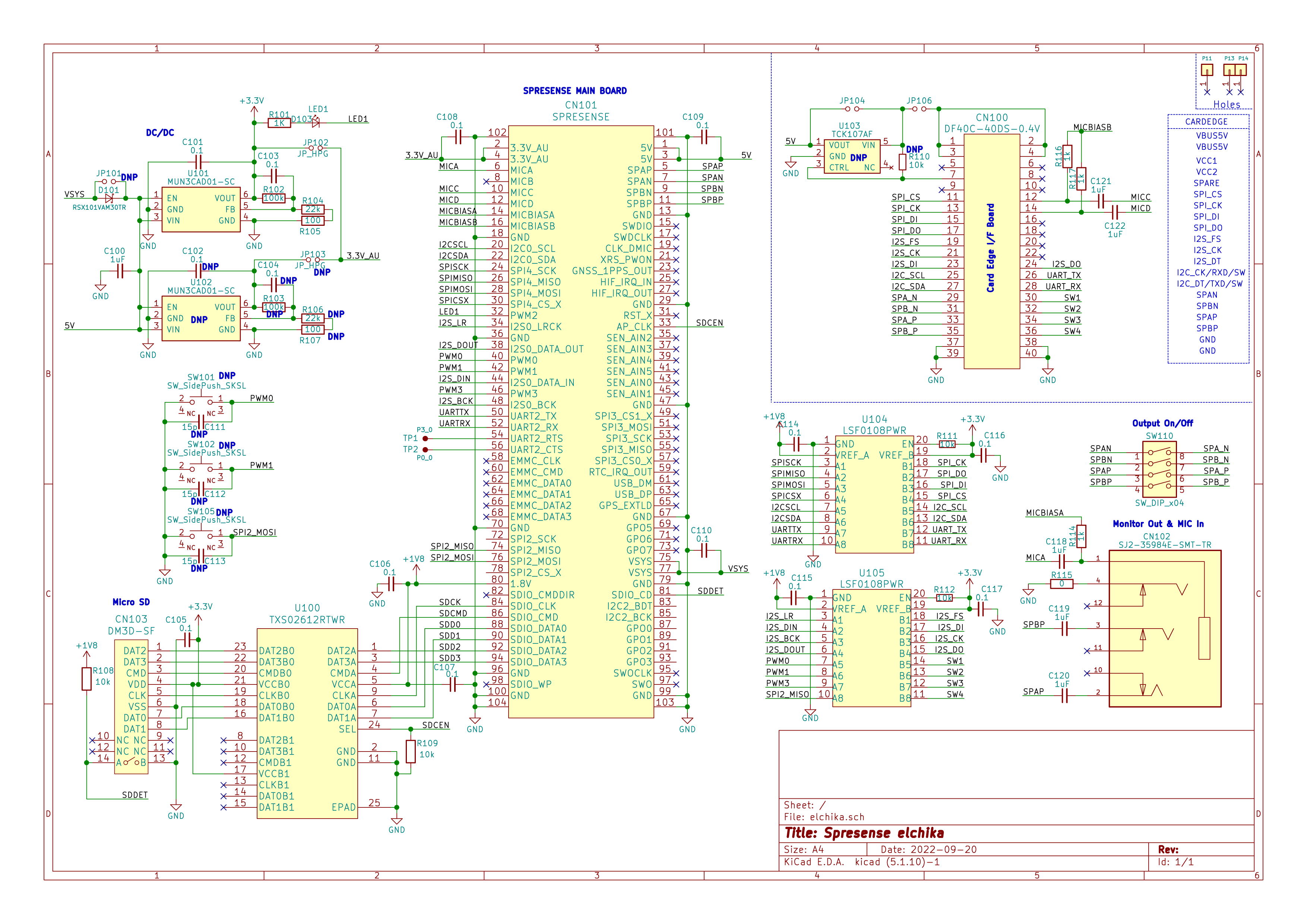Viewport: 1307px width, 924px height.
Task: Click the P11 mounting hole symbol
Action: [x=1207, y=70]
